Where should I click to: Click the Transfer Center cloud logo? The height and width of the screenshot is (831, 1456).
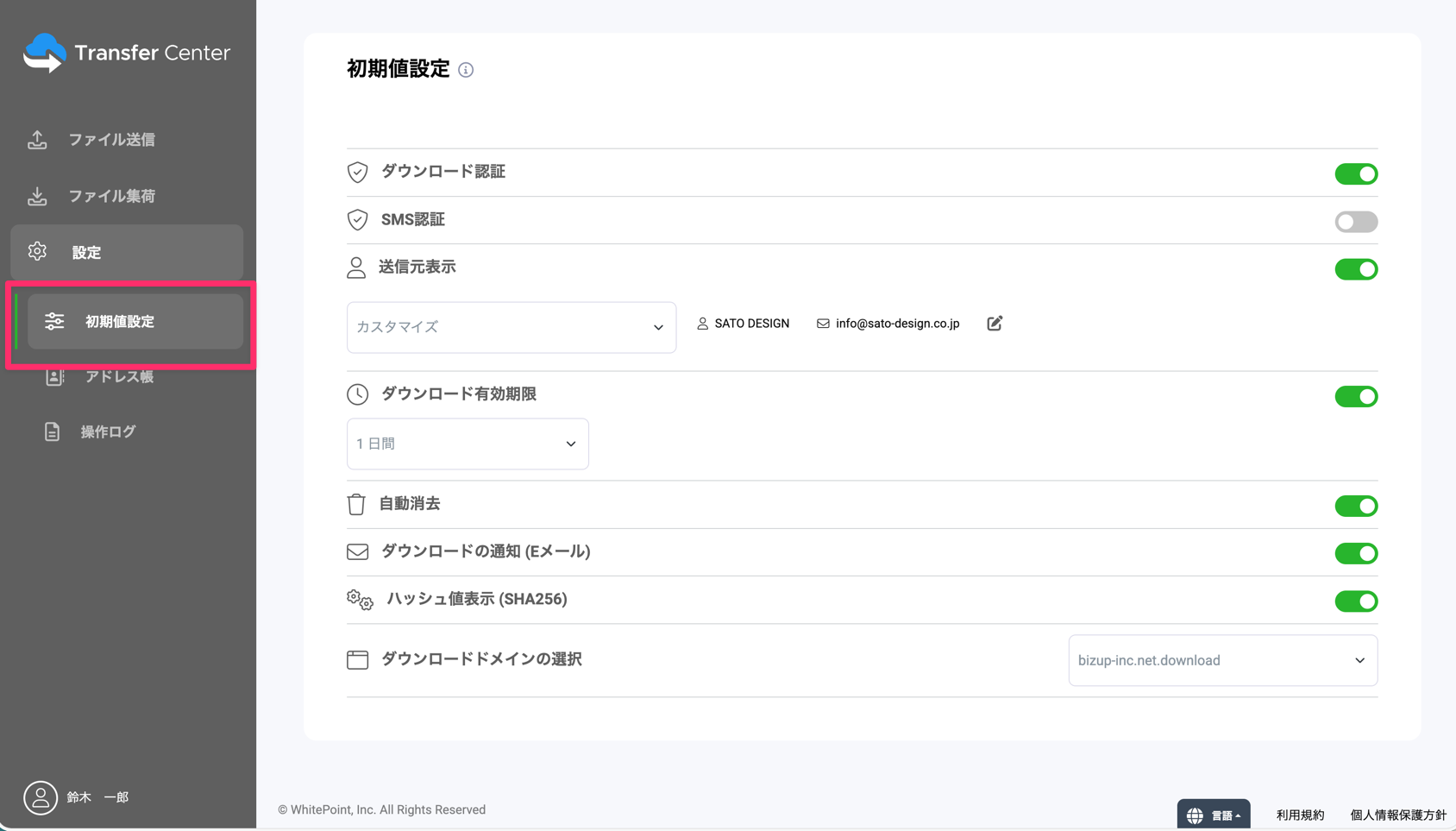point(44,53)
